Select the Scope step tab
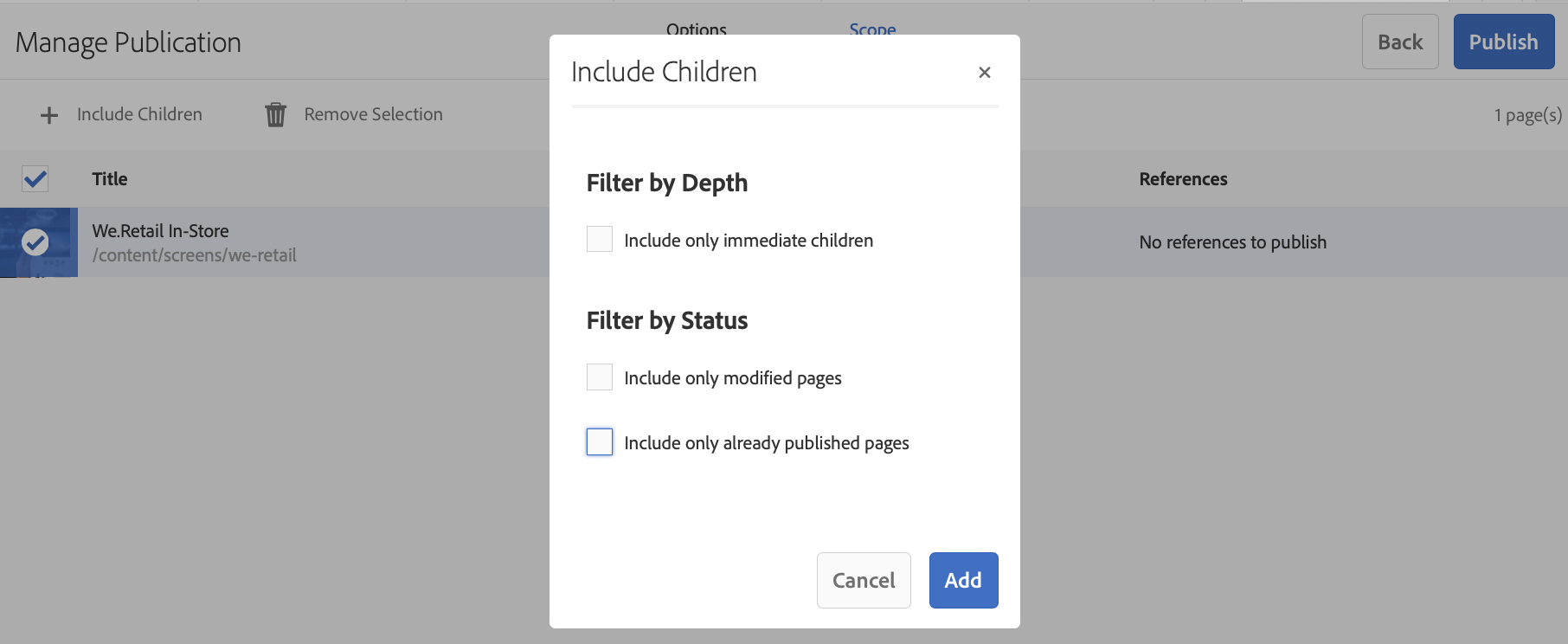 pos(872,29)
